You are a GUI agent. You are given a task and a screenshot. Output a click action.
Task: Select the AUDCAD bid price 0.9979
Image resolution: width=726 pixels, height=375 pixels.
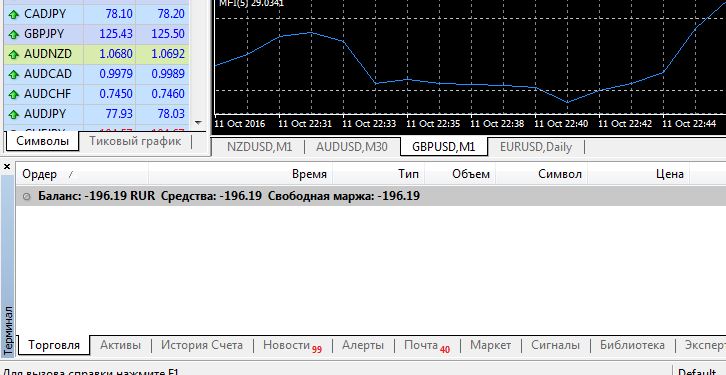pos(116,74)
